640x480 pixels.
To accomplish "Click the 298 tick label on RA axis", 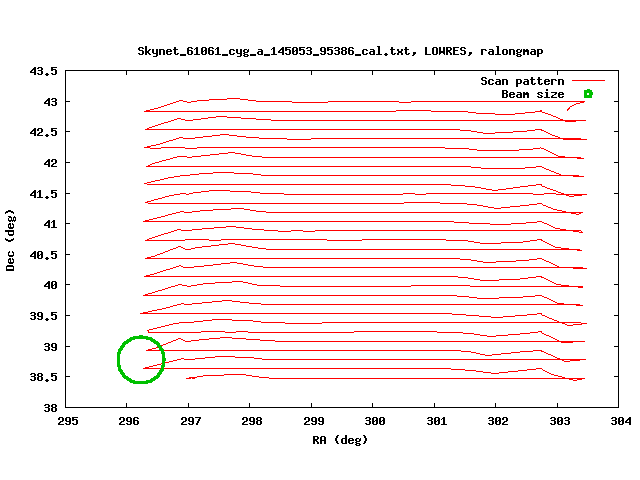I will pyautogui.click(x=251, y=422).
